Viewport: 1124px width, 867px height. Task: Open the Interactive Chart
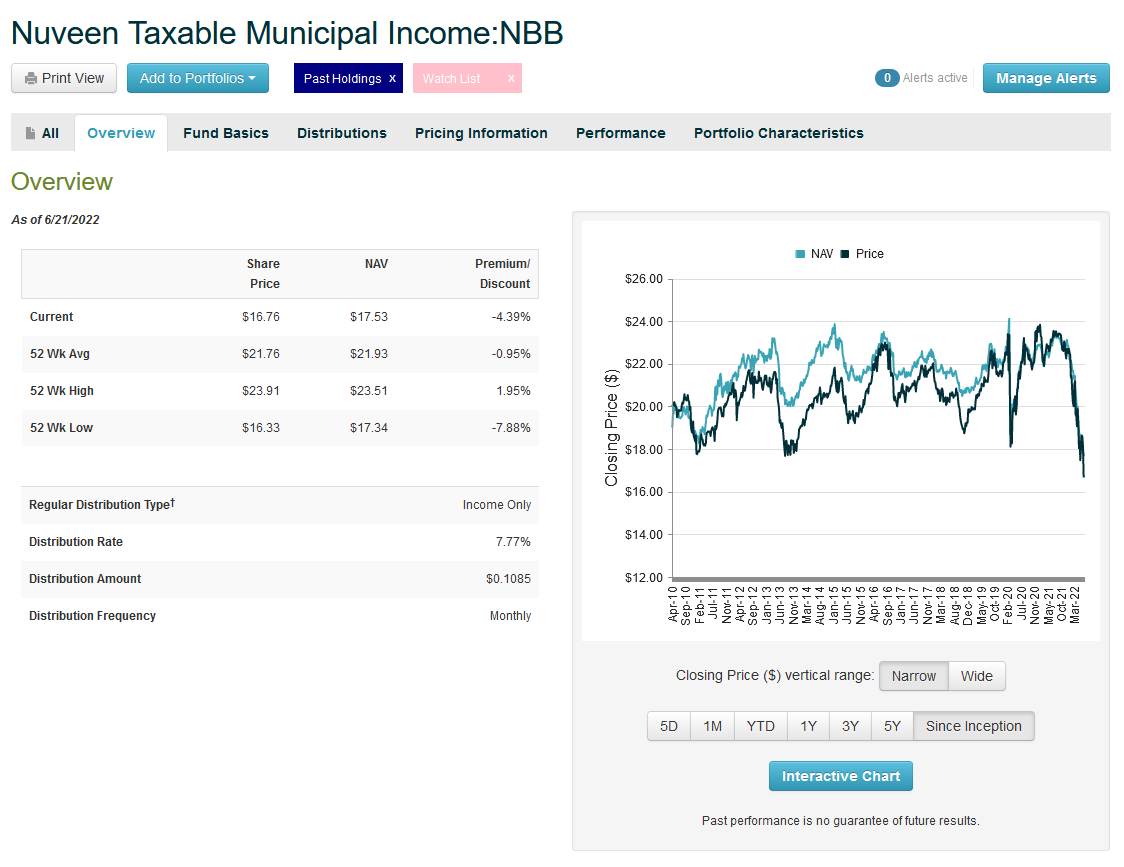(841, 776)
